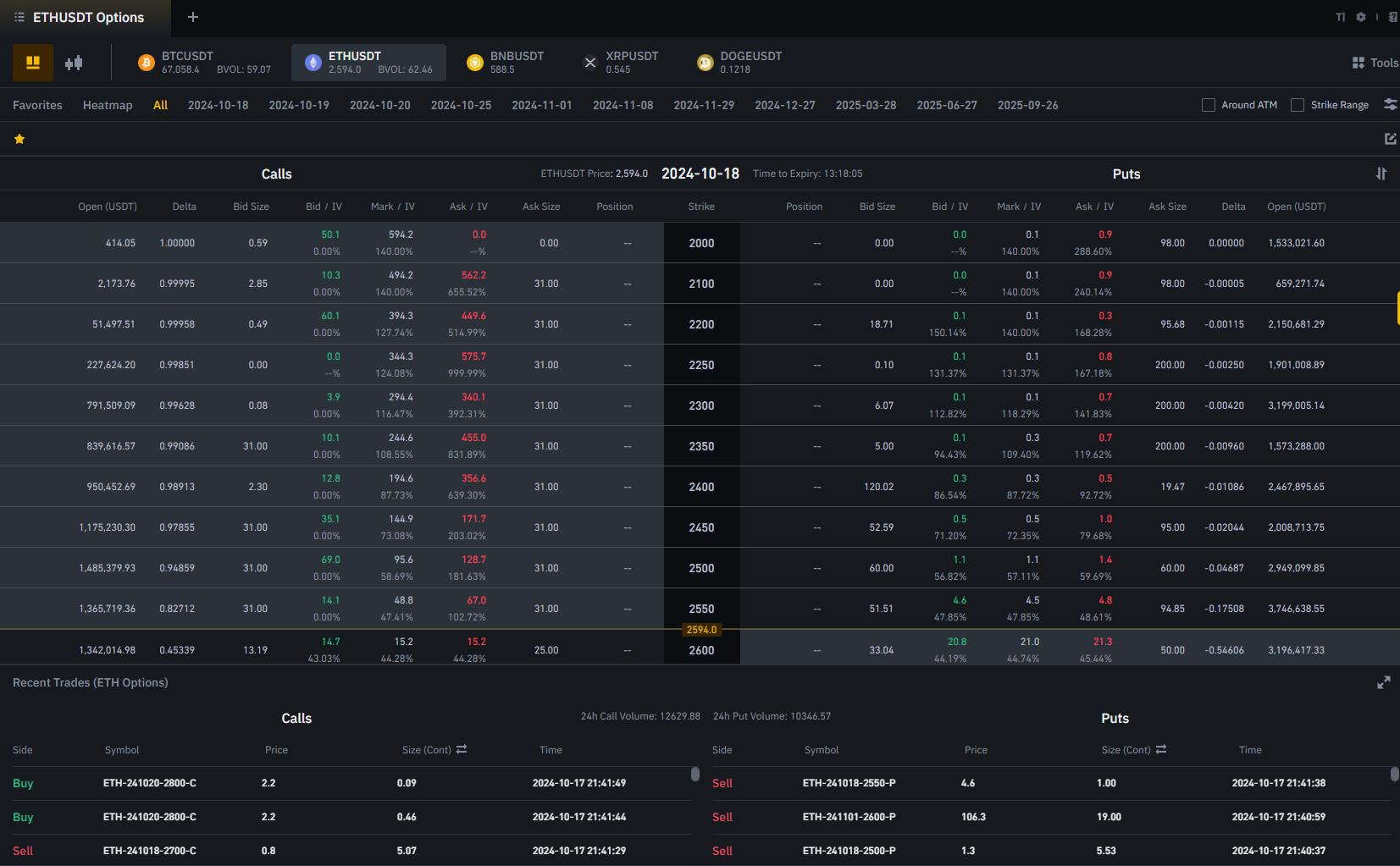Select the DOGEUSDT underlying tab
Image resolution: width=1400 pixels, height=866 pixels.
[x=739, y=63]
